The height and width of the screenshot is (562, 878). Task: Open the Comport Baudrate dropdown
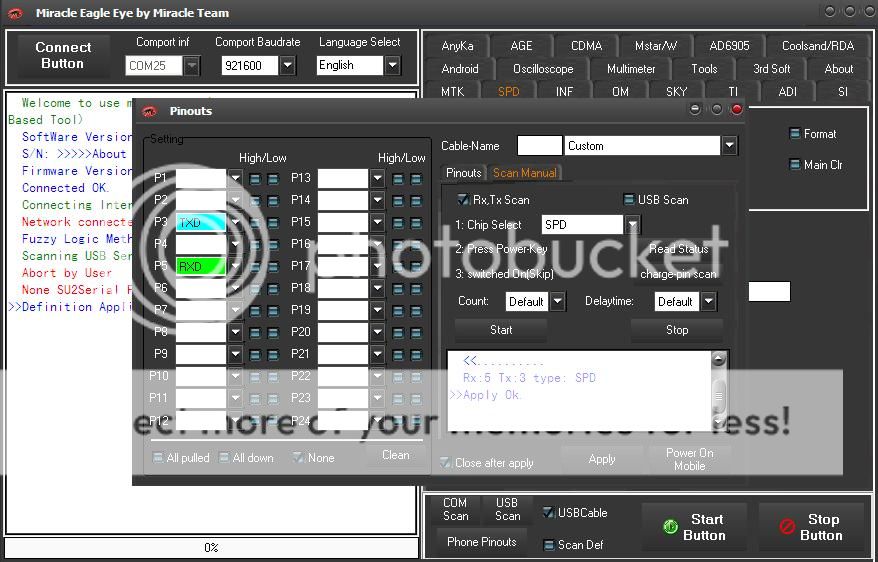[287, 65]
